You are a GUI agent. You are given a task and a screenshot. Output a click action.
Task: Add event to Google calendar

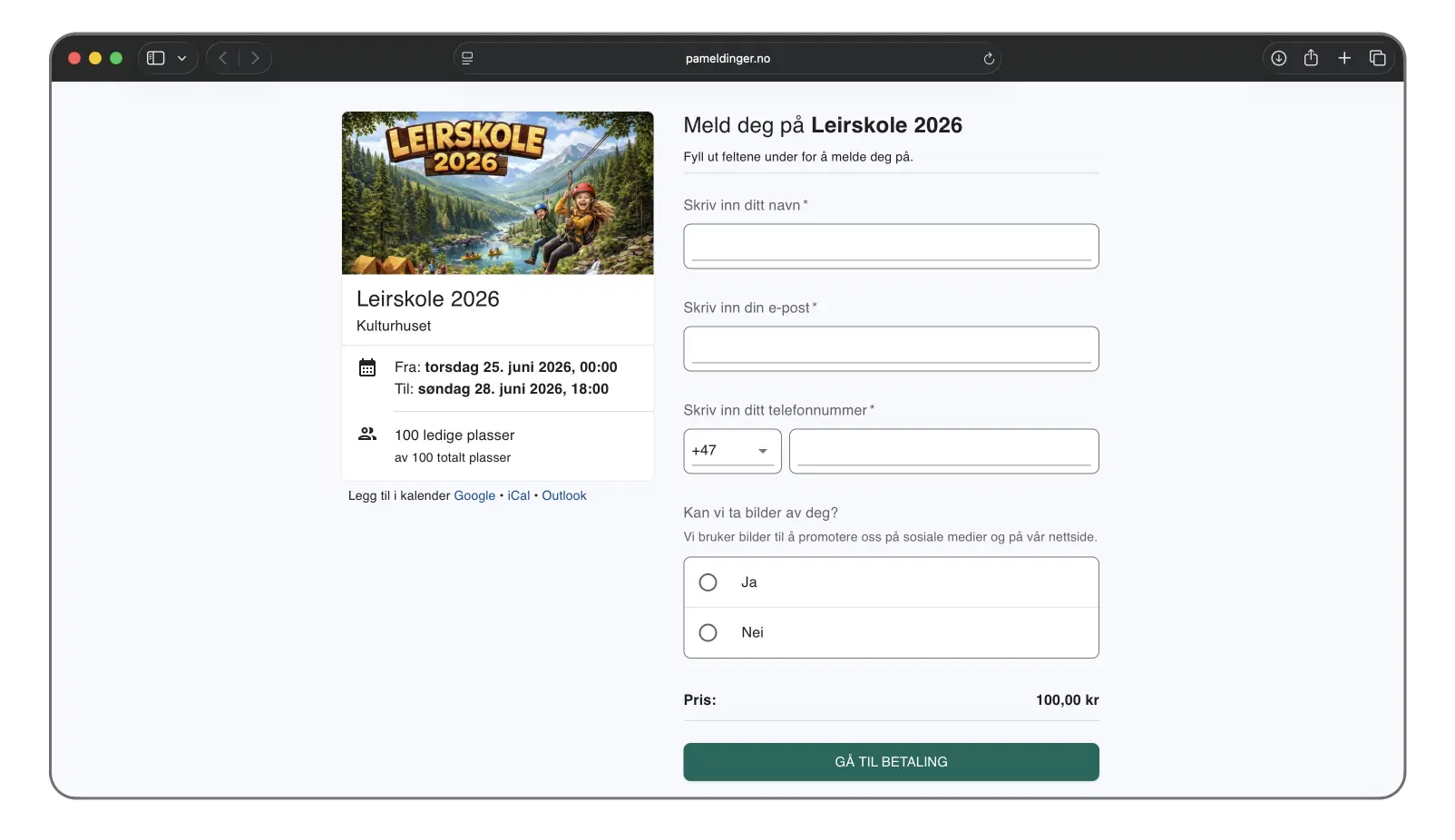474,495
